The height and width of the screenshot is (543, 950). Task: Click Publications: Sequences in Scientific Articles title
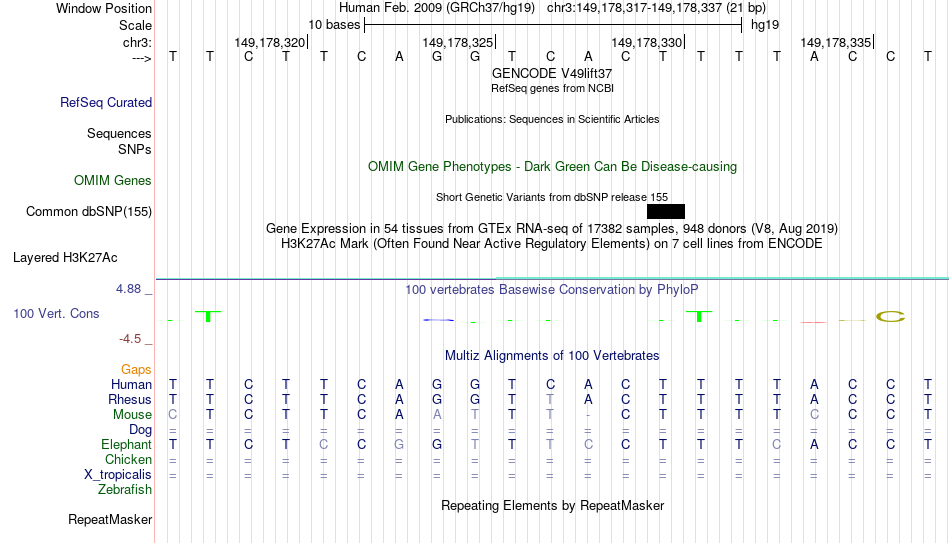click(552, 119)
